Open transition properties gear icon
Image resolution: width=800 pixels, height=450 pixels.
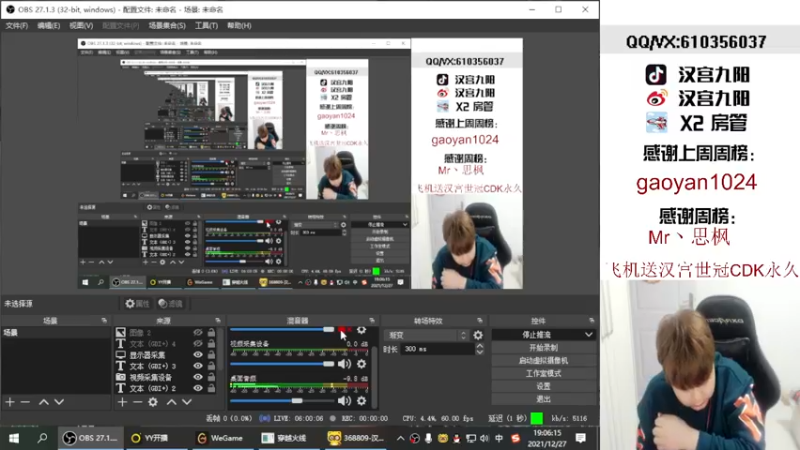[478, 335]
